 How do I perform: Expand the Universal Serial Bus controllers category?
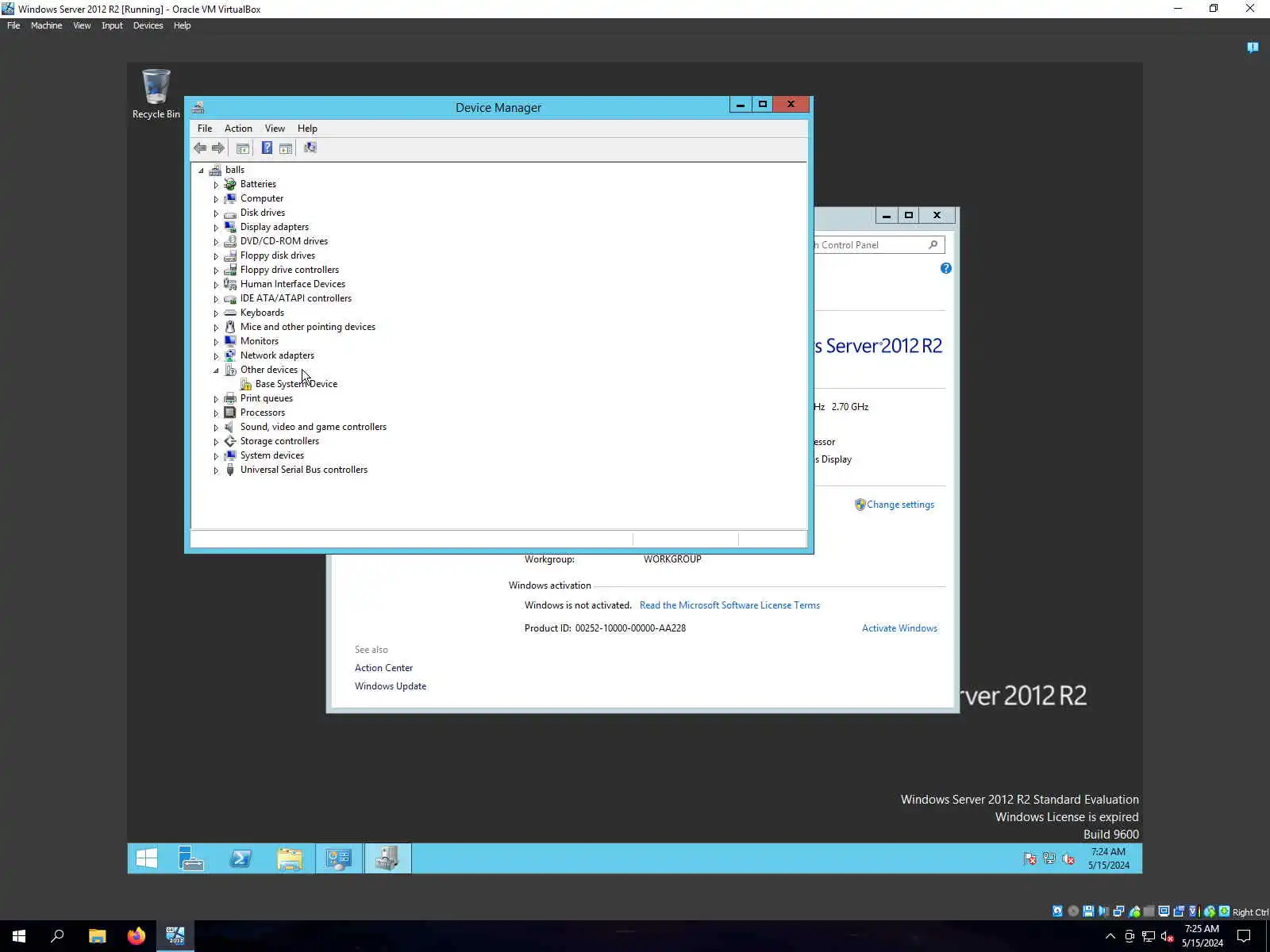click(x=216, y=470)
